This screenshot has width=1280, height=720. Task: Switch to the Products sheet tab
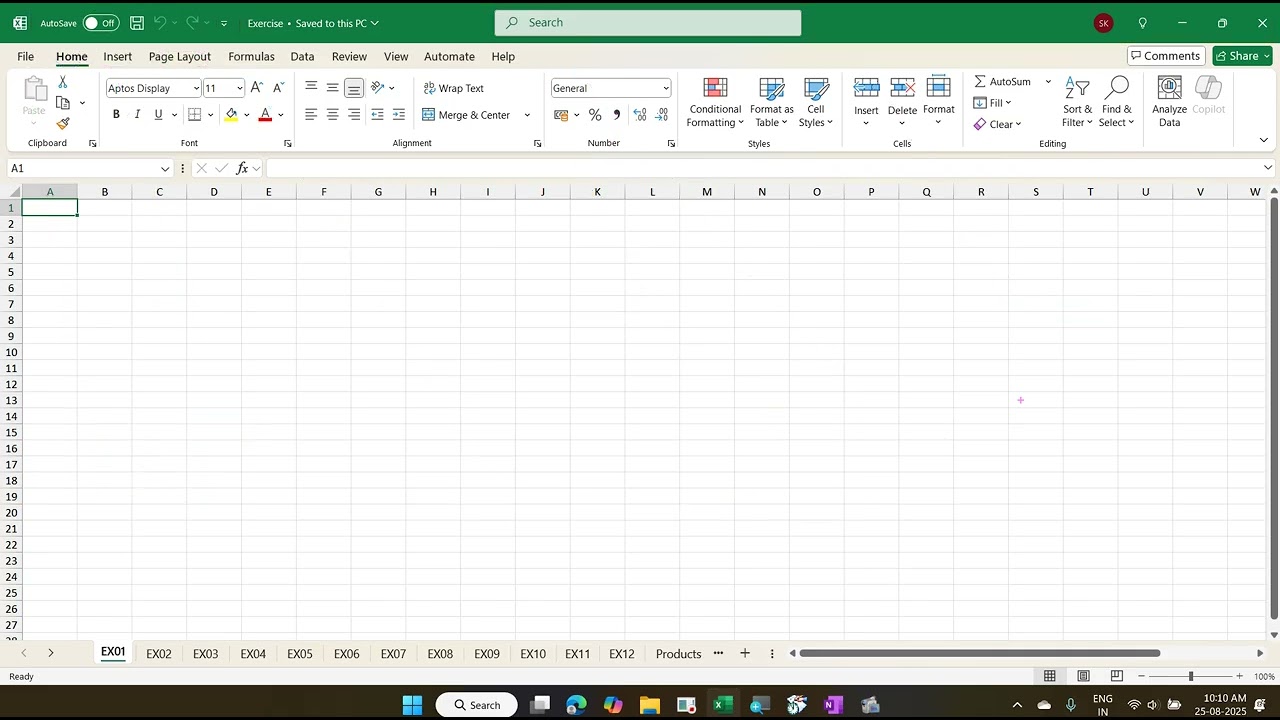678,654
